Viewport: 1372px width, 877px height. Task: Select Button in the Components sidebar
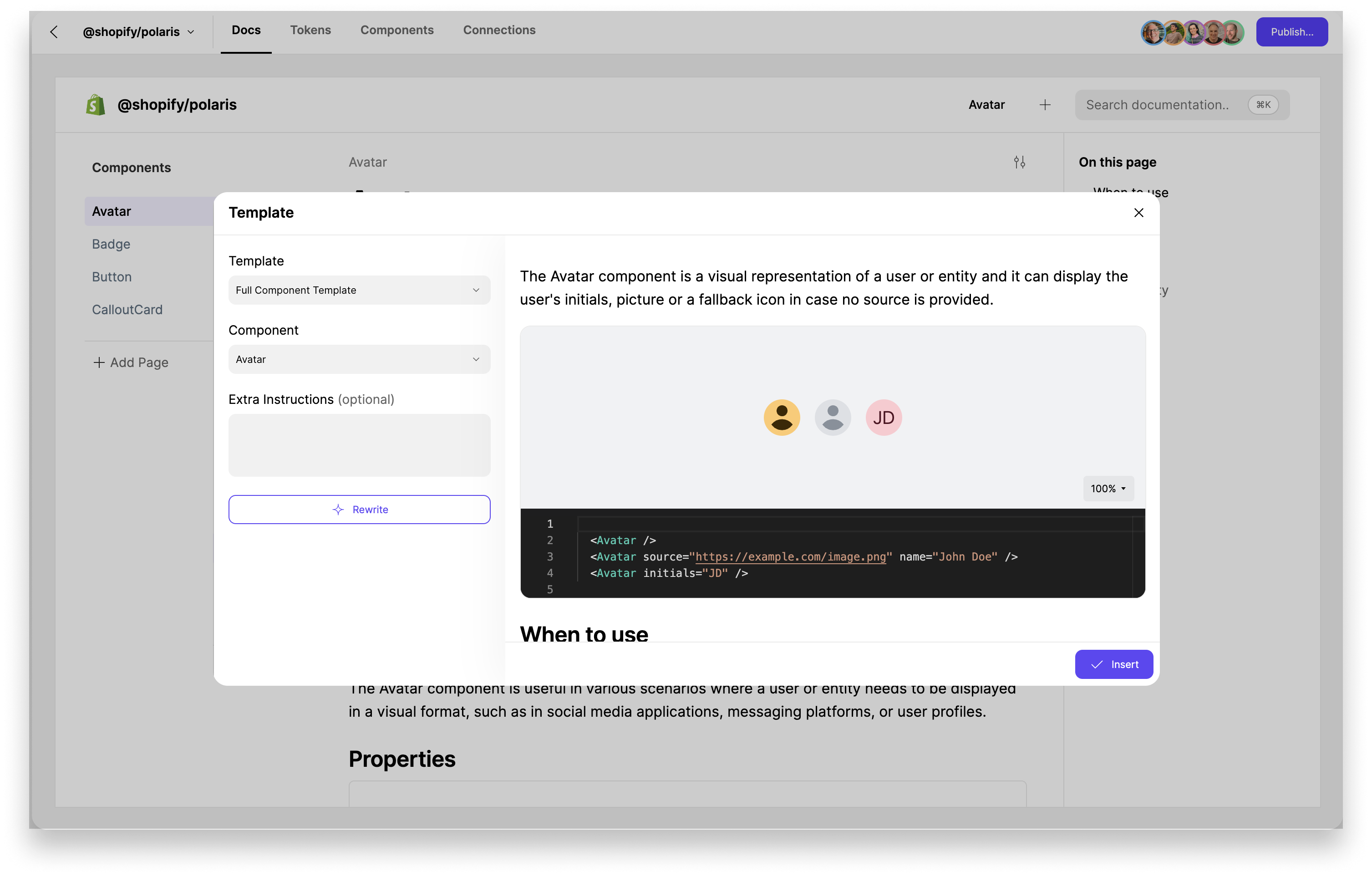point(112,277)
